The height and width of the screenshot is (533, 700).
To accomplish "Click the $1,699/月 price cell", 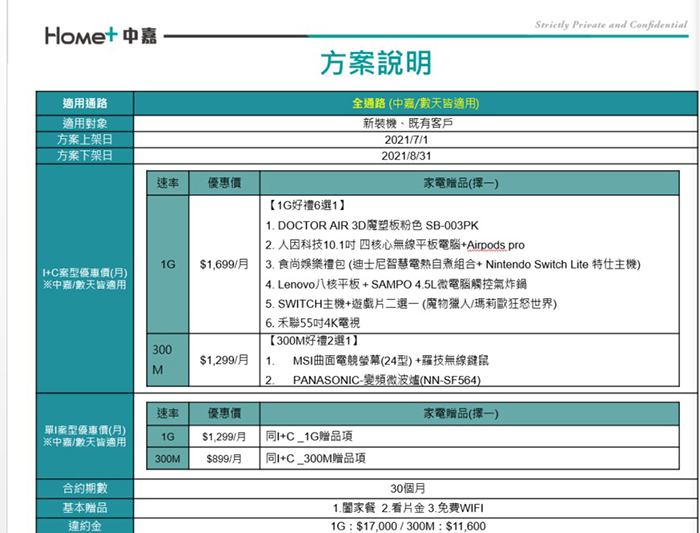I will pos(224,264).
